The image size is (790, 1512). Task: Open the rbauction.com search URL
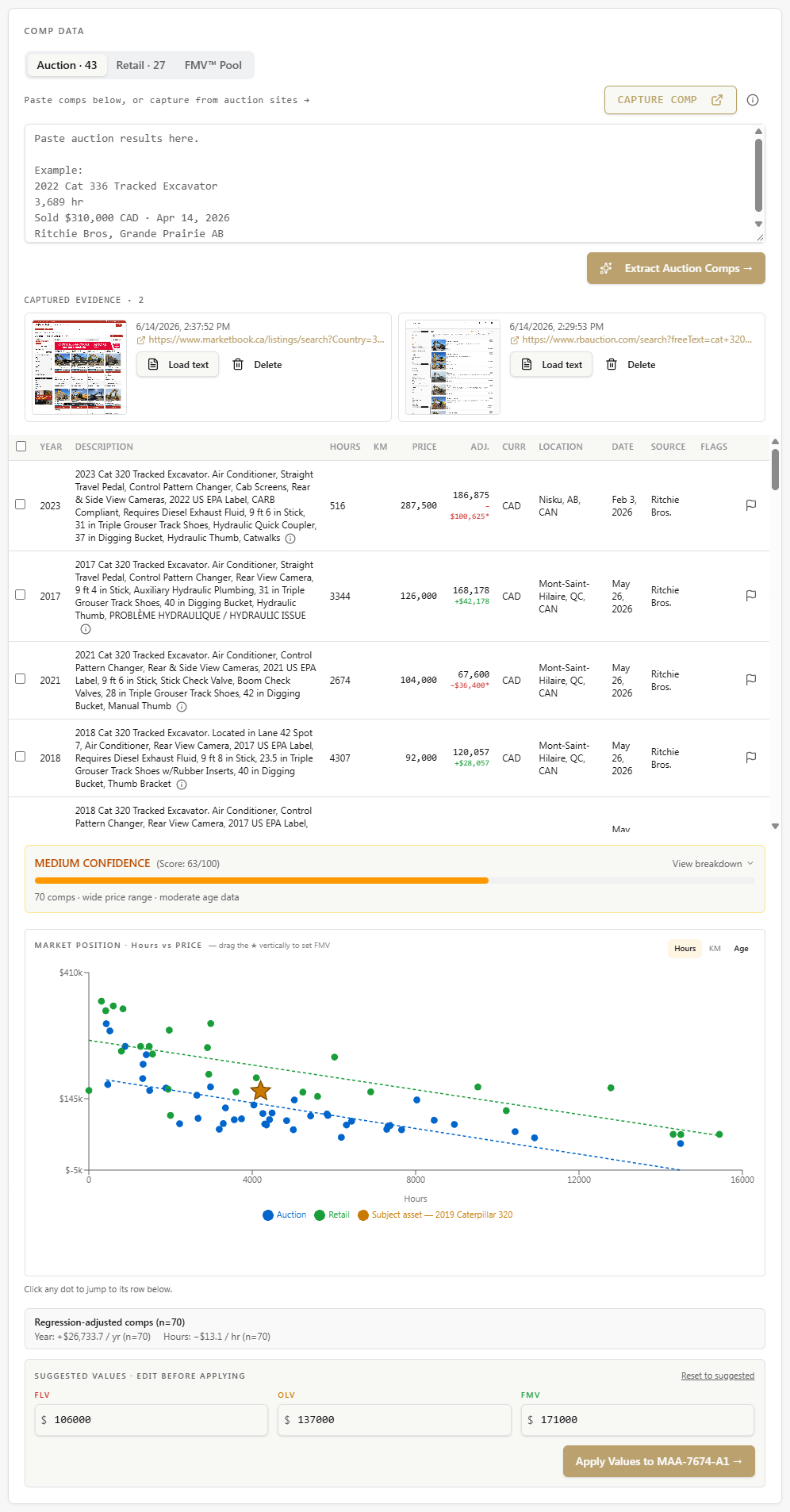pos(637,340)
